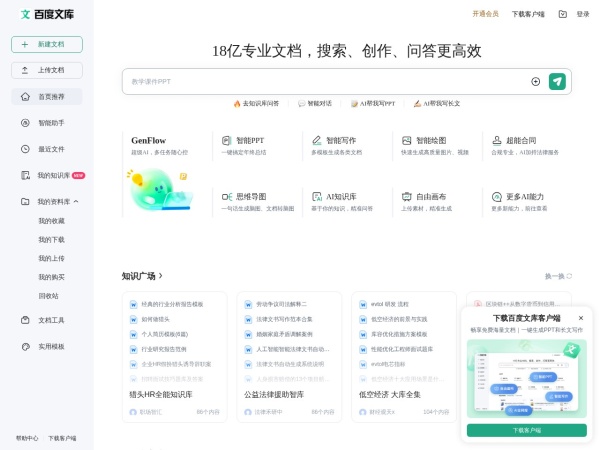Open 文档工具 in the sidebar
Image resolution: width=600 pixels, height=450 pixels.
coord(47,320)
